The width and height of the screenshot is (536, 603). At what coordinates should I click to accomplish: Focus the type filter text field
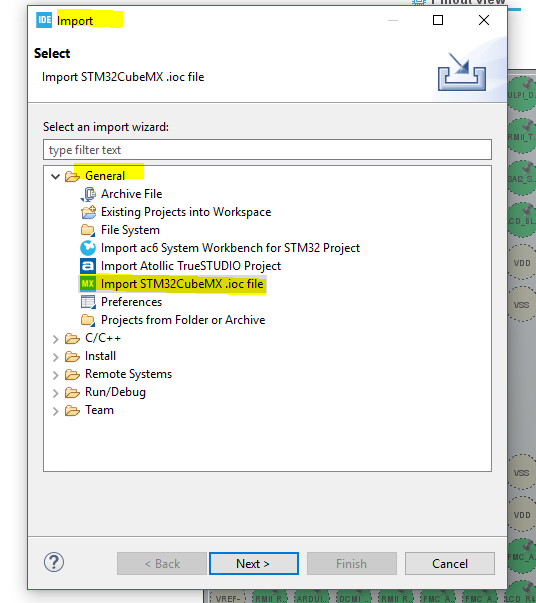point(267,150)
